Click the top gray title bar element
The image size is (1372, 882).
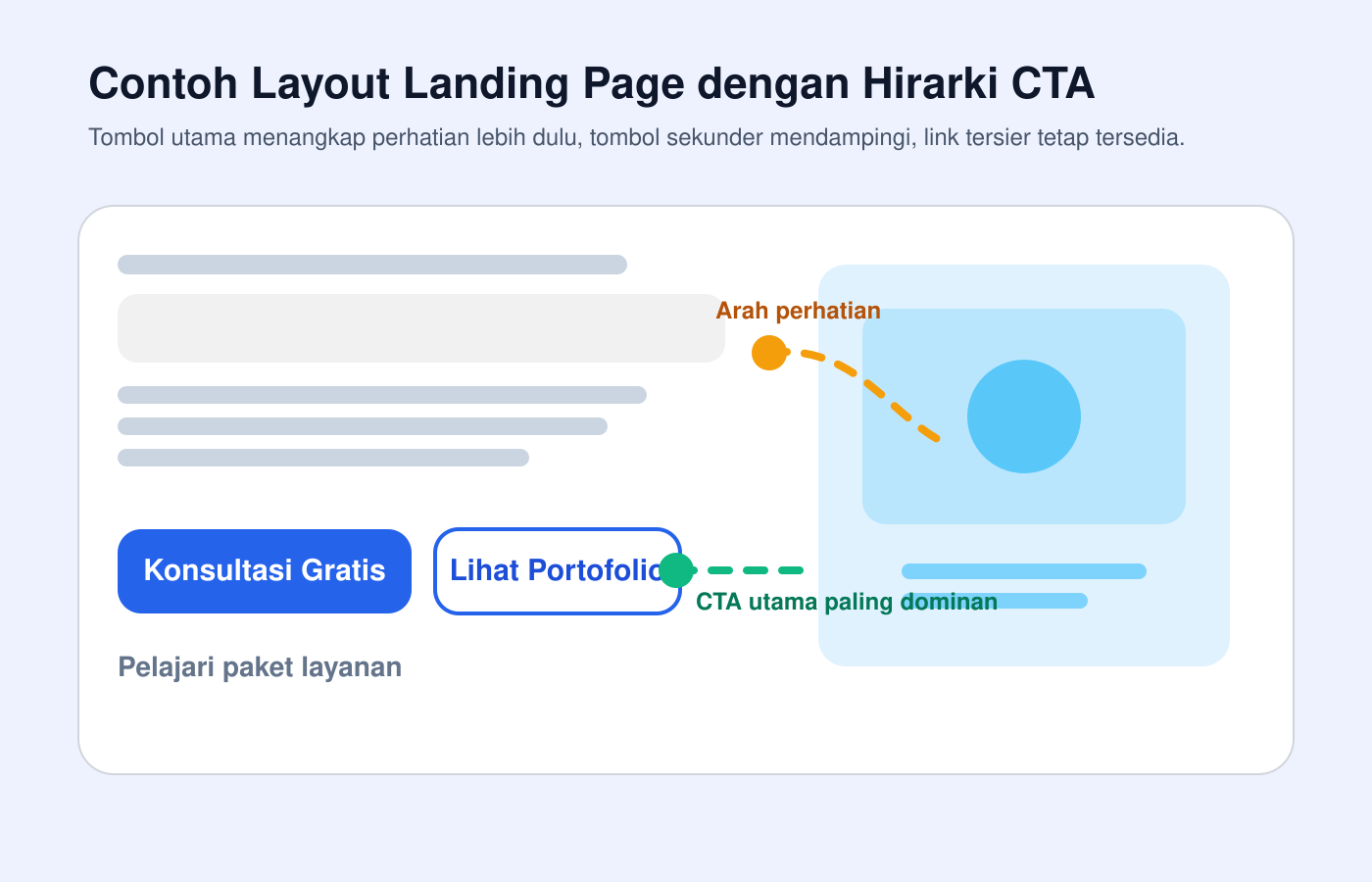click(371, 264)
